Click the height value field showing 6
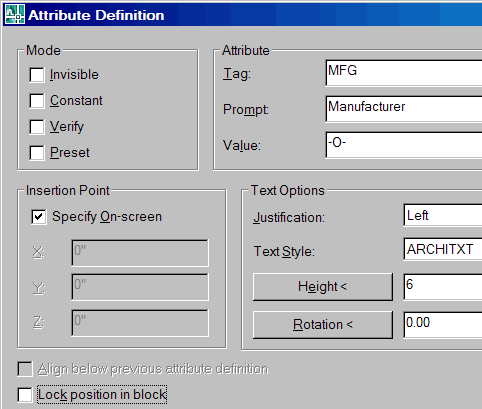The width and height of the screenshot is (482, 409). pos(443,287)
